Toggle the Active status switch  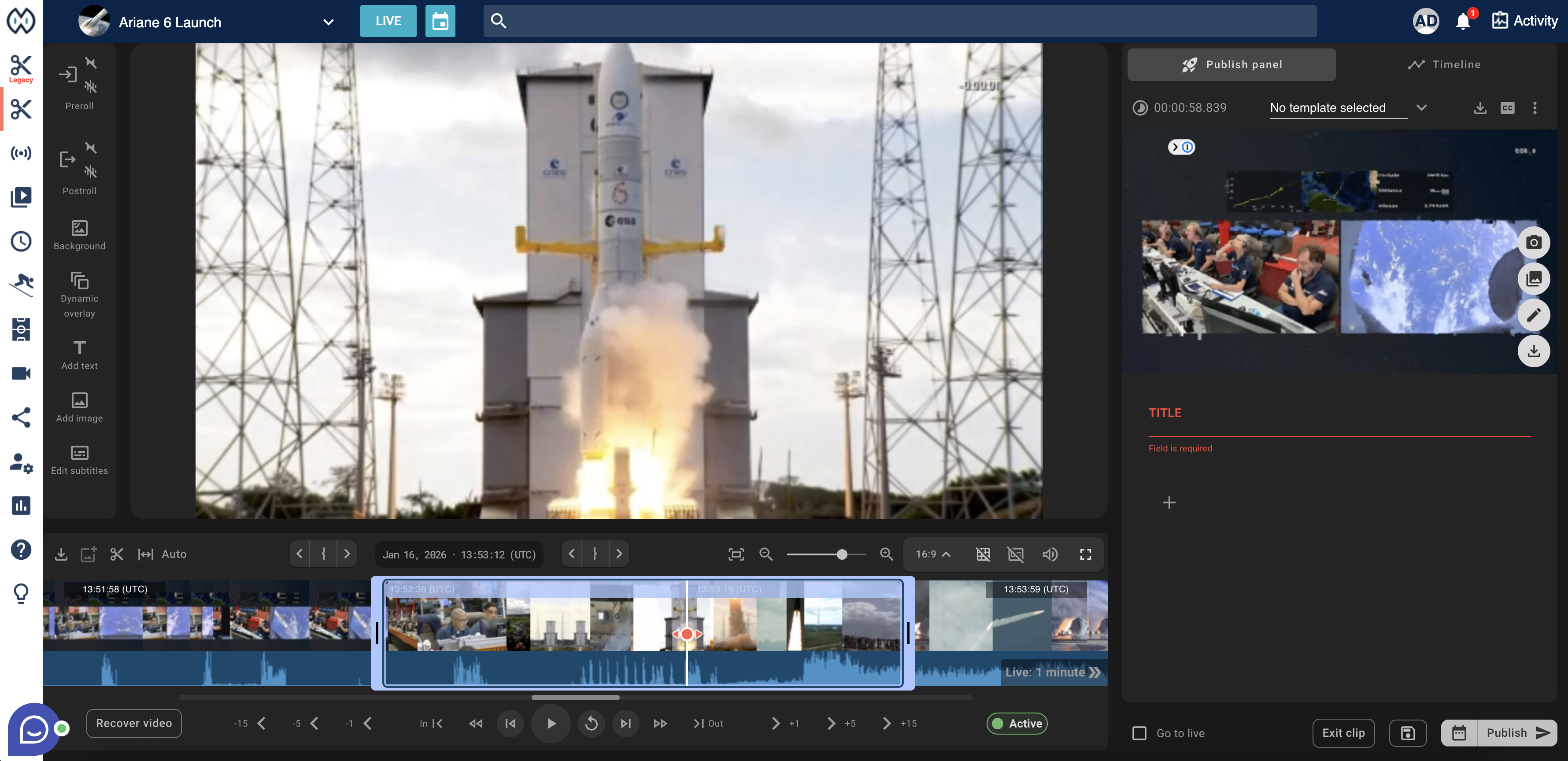[x=1017, y=723]
